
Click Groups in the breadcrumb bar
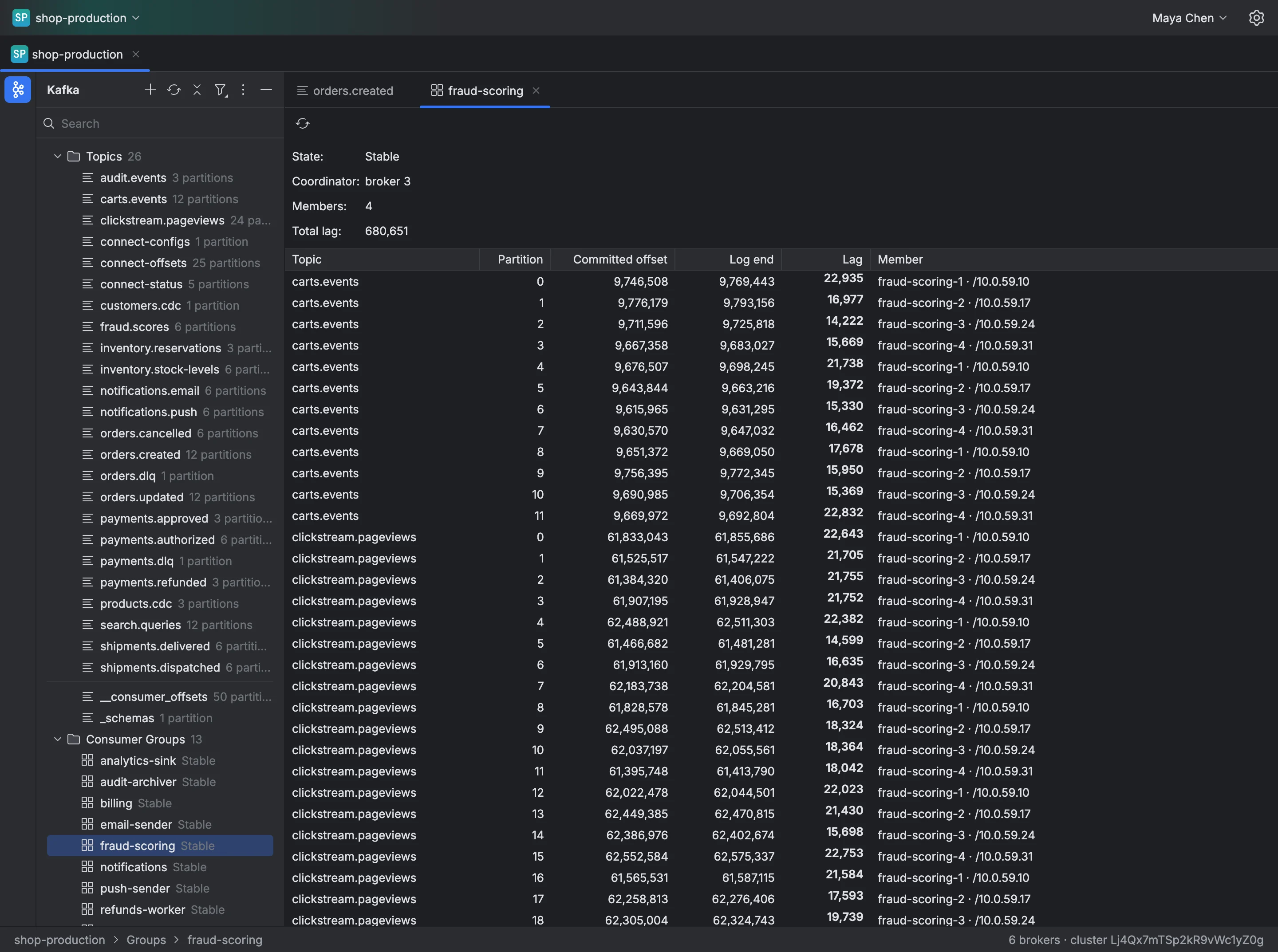coord(146,940)
